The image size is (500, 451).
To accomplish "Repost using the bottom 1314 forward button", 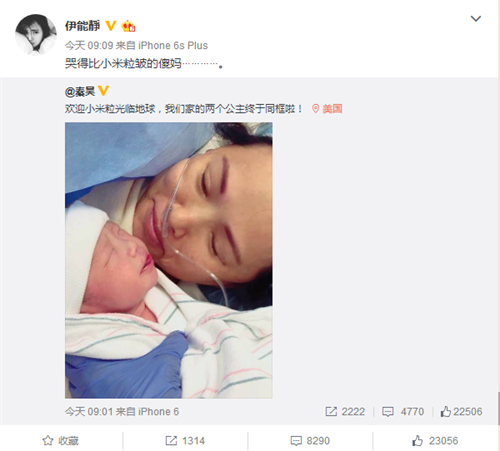I will (185, 441).
